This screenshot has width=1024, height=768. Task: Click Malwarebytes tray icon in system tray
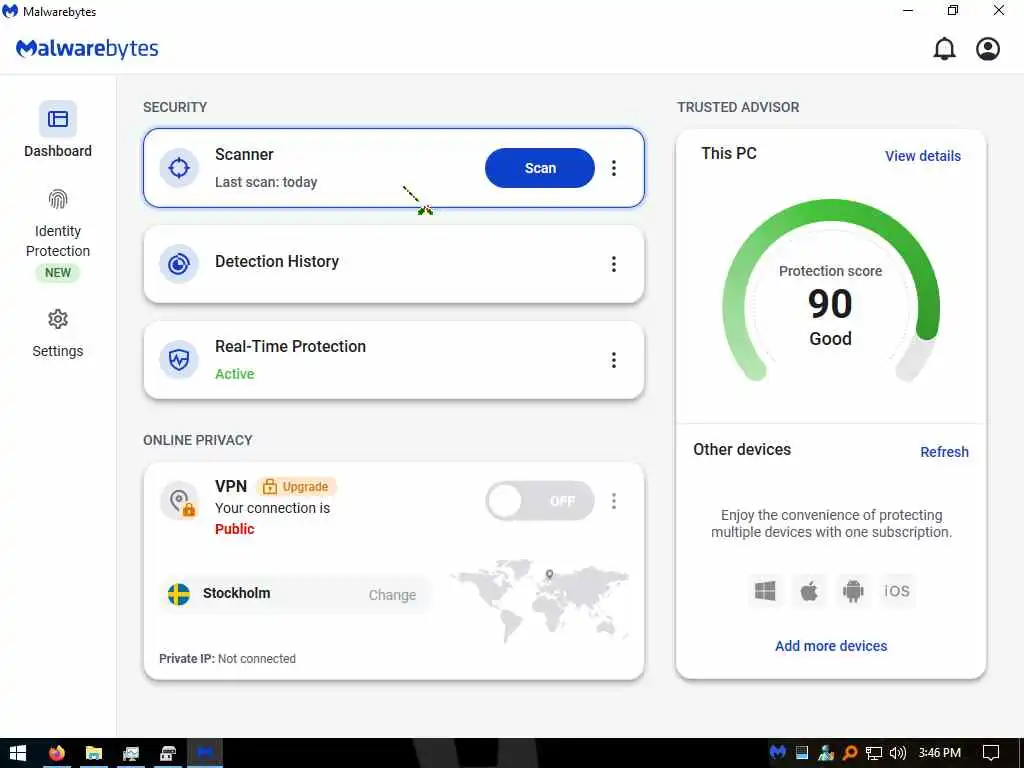tap(777, 753)
